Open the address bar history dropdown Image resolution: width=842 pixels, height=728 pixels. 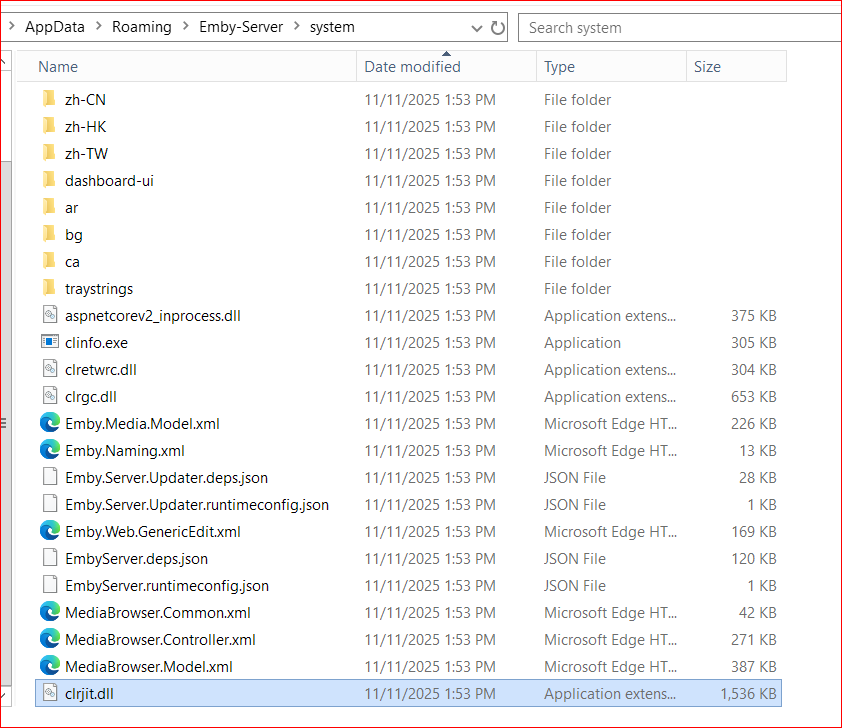coord(476,28)
